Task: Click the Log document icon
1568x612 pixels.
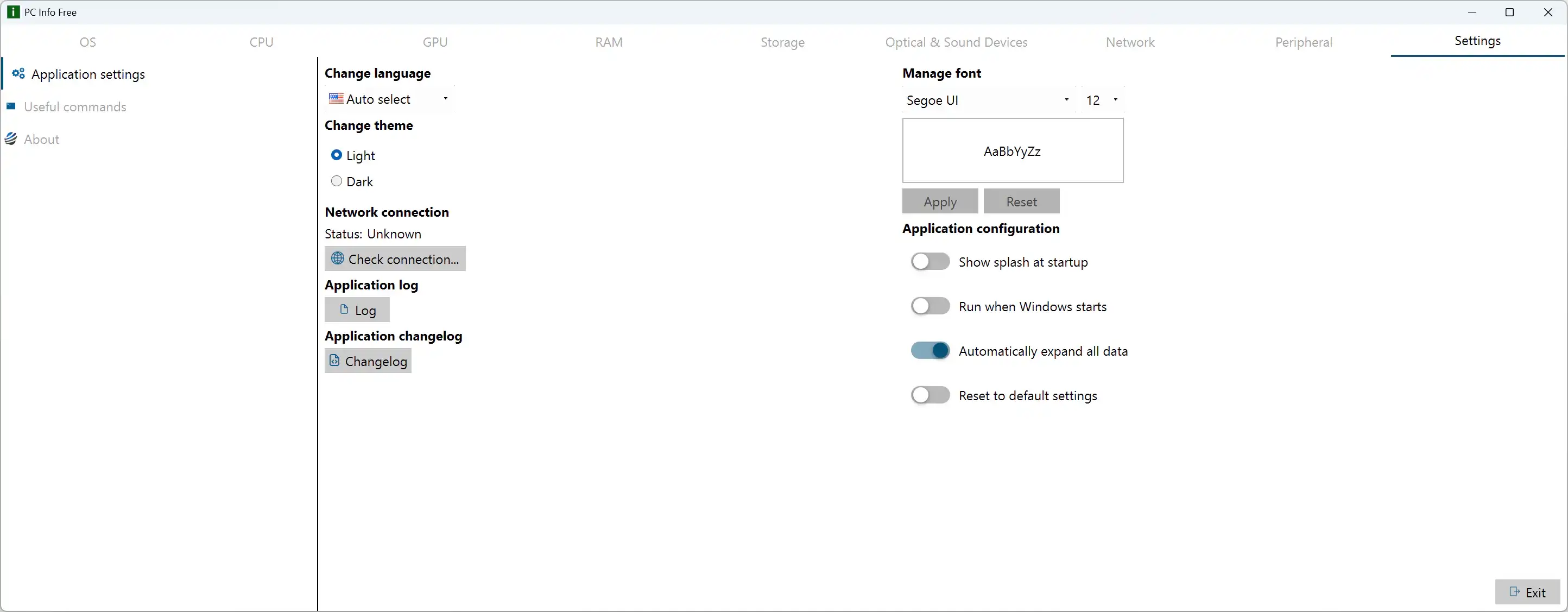Action: coord(344,310)
